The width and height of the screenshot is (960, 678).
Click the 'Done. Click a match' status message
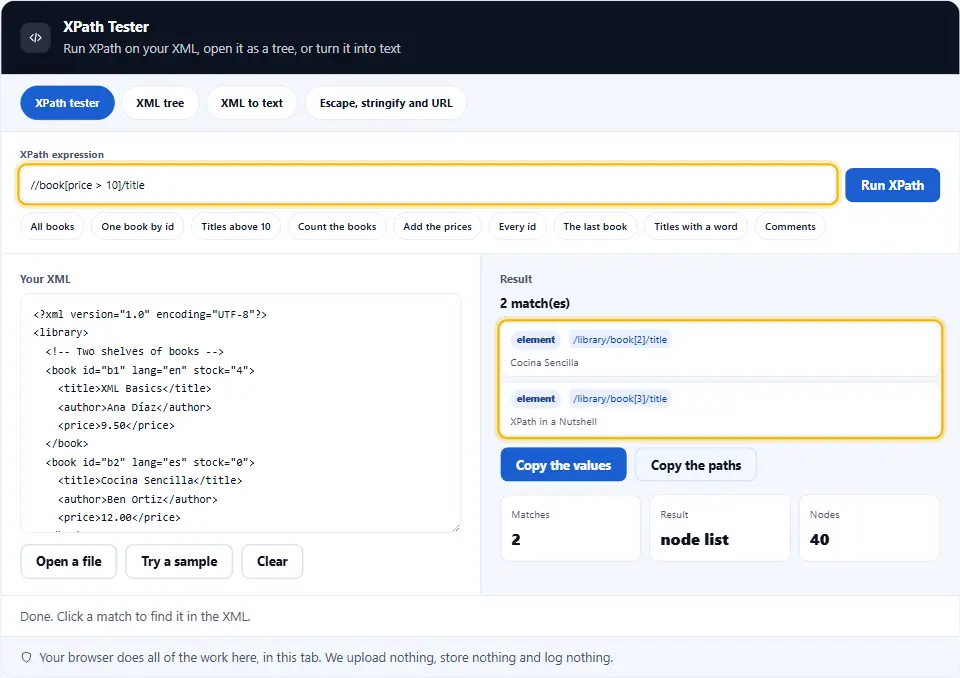coord(135,616)
